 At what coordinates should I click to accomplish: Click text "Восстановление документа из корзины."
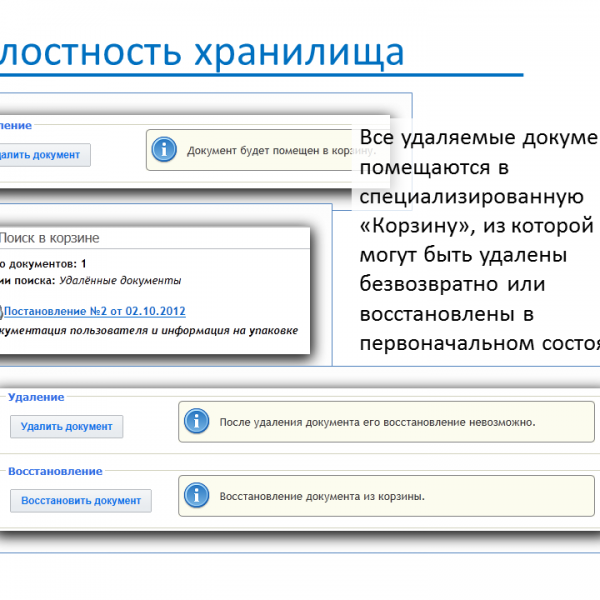[321, 495]
